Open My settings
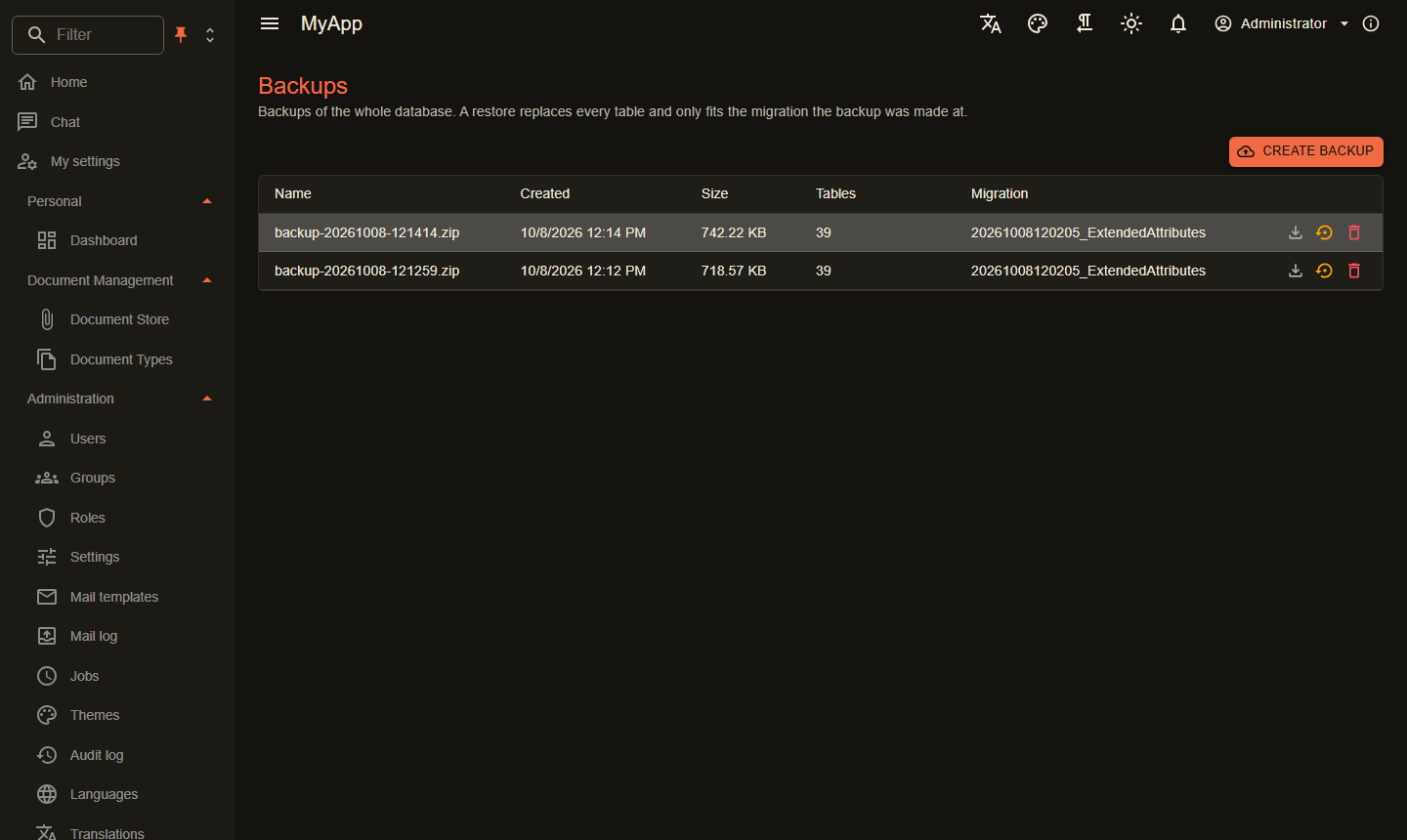1407x840 pixels. (x=117, y=161)
